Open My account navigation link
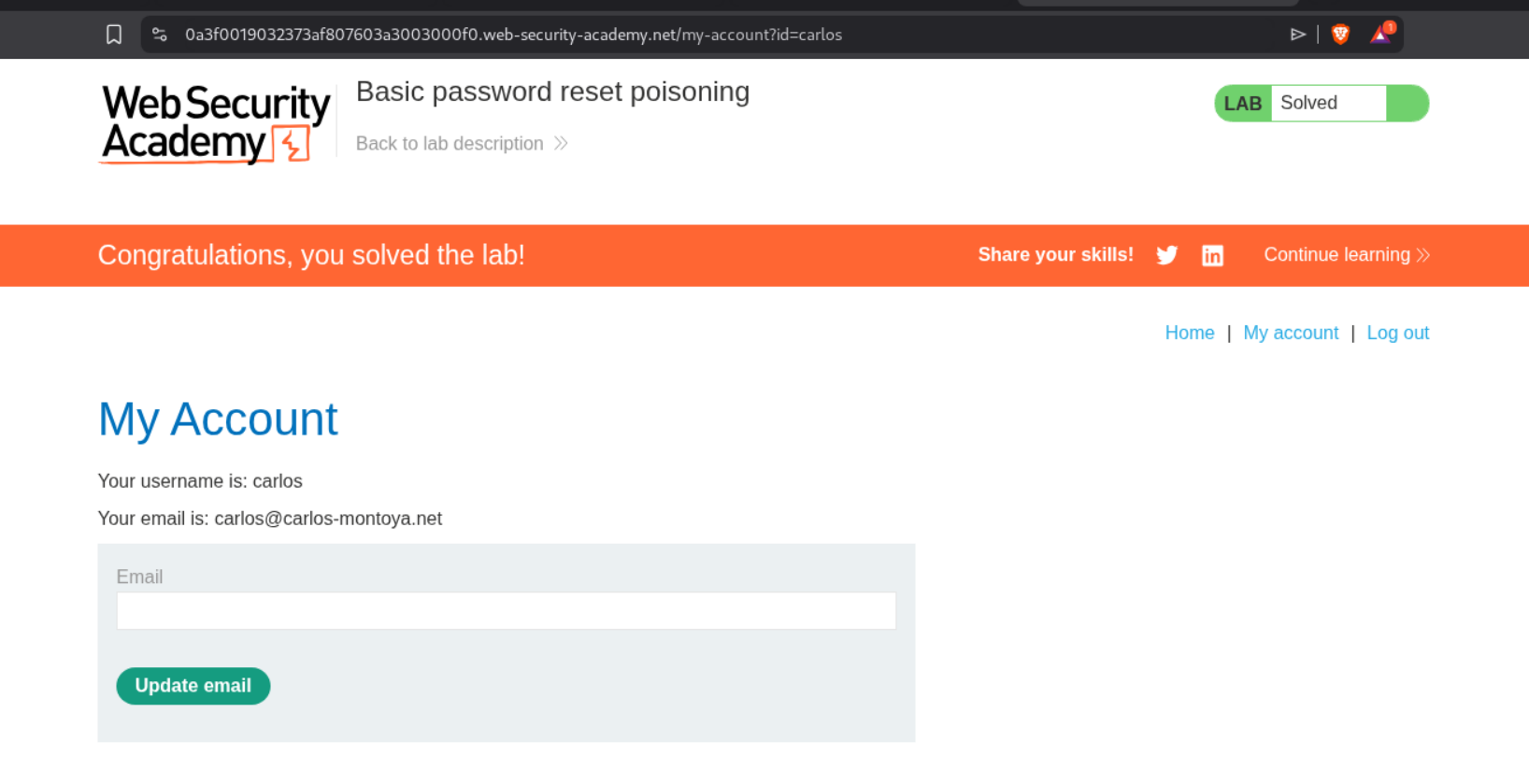This screenshot has width=1529, height=784. click(1290, 333)
